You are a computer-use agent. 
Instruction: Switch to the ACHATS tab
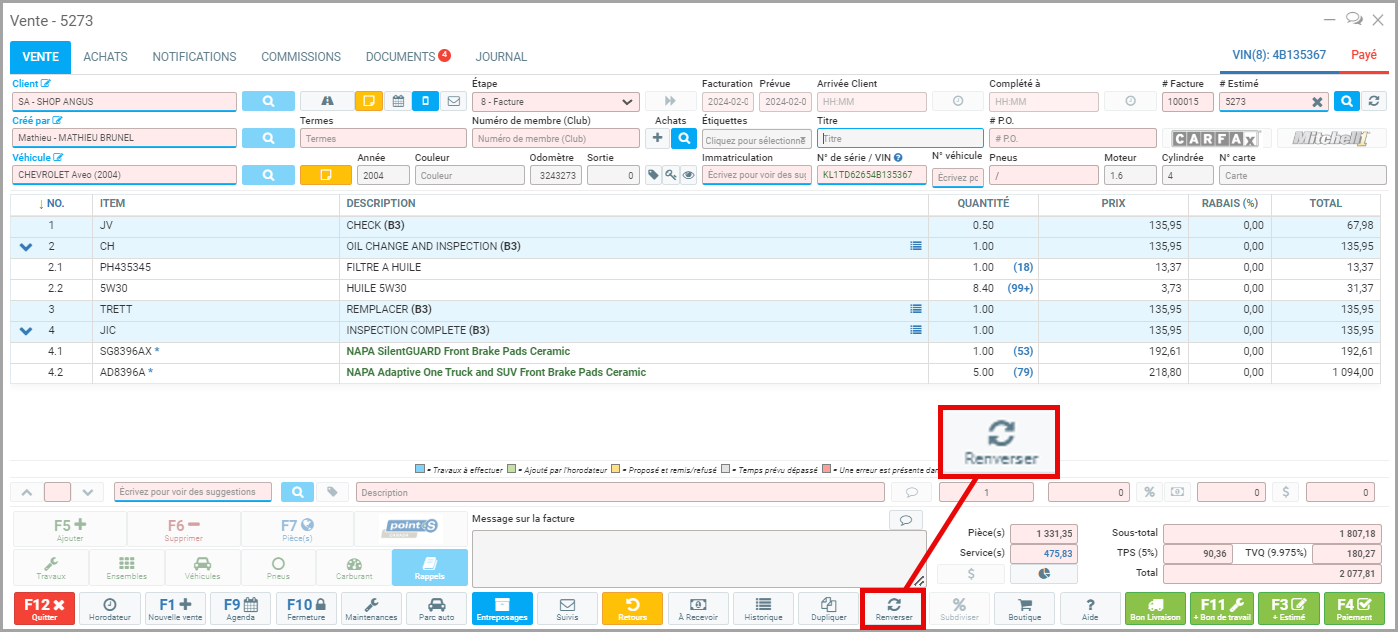pos(105,57)
